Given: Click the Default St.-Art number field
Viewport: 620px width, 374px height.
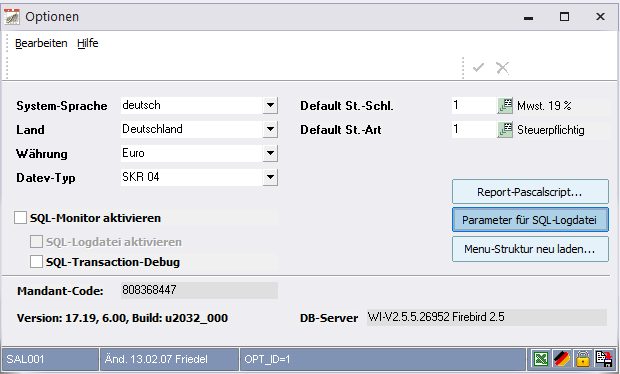Looking at the screenshot, I should pyautogui.click(x=474, y=130).
